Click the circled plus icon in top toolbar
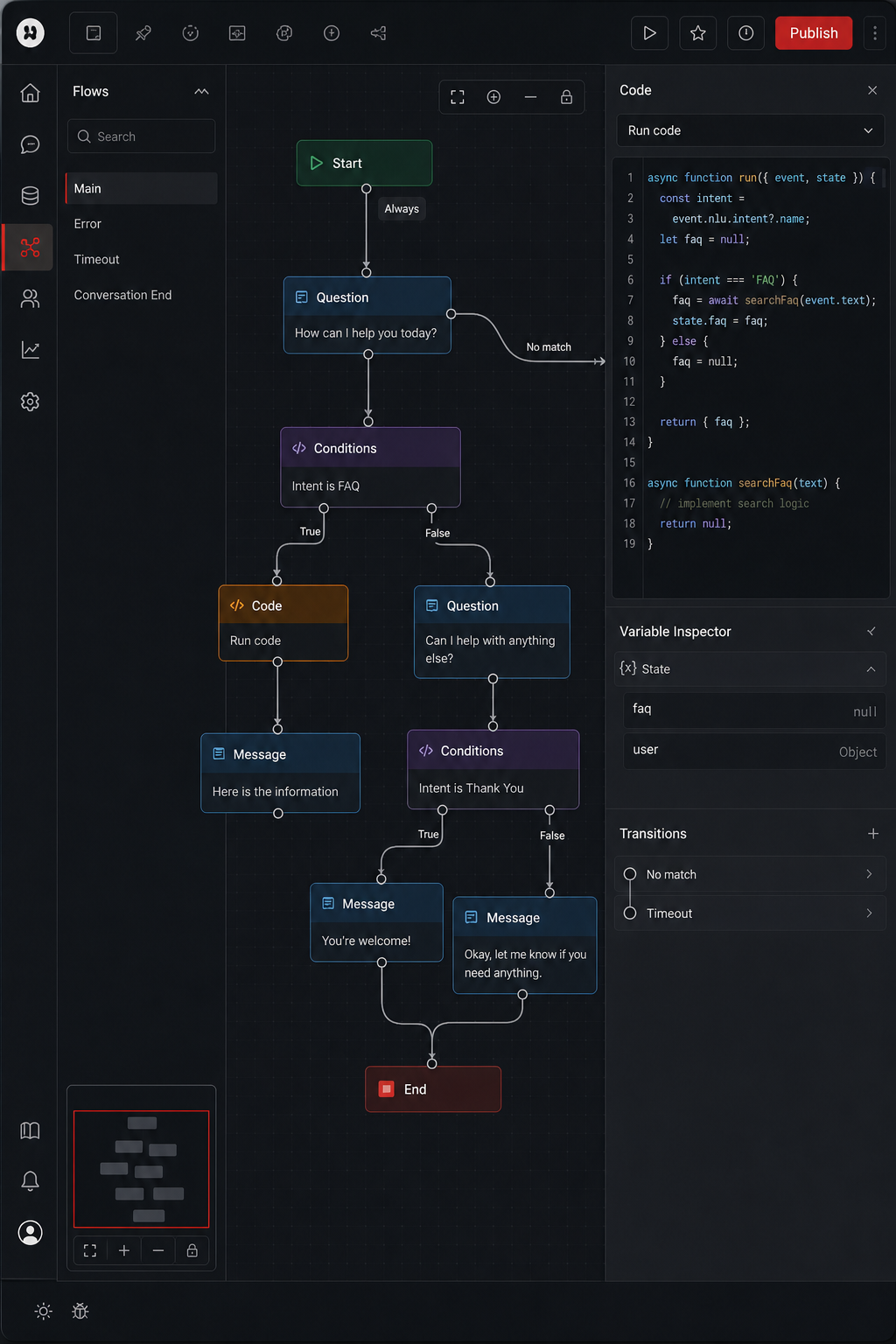 click(332, 33)
